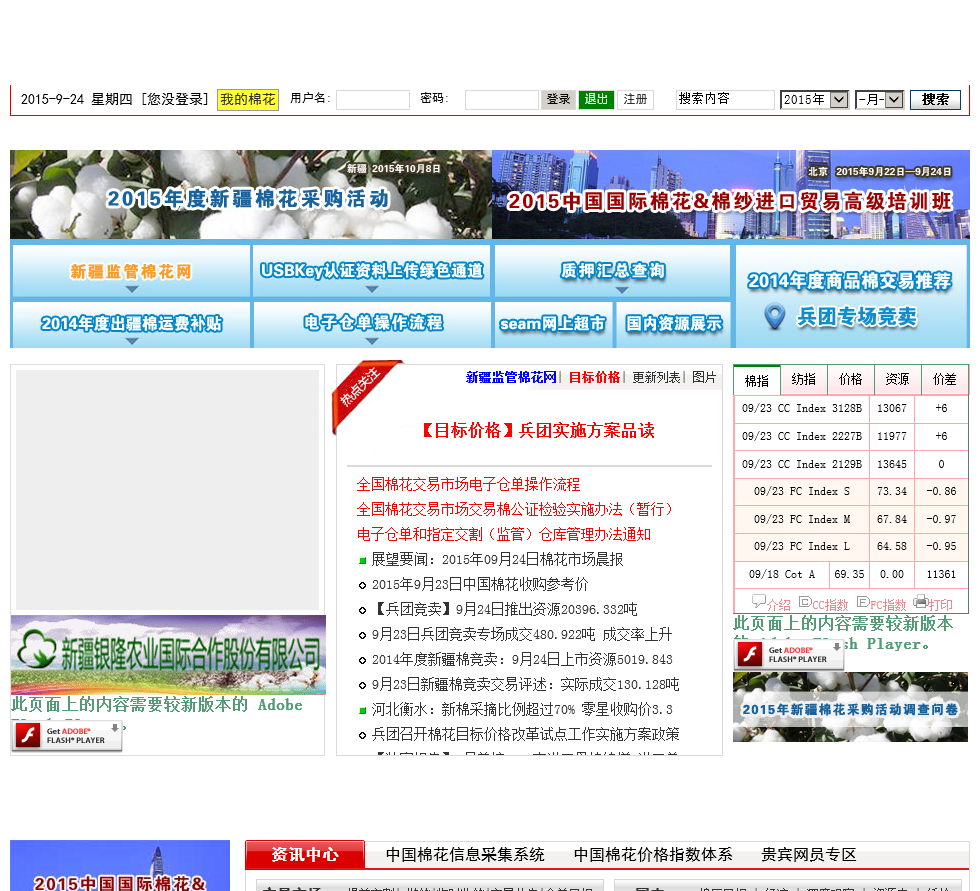Open the 资讯中心 tab
The width and height of the screenshot is (980, 891).
click(305, 854)
